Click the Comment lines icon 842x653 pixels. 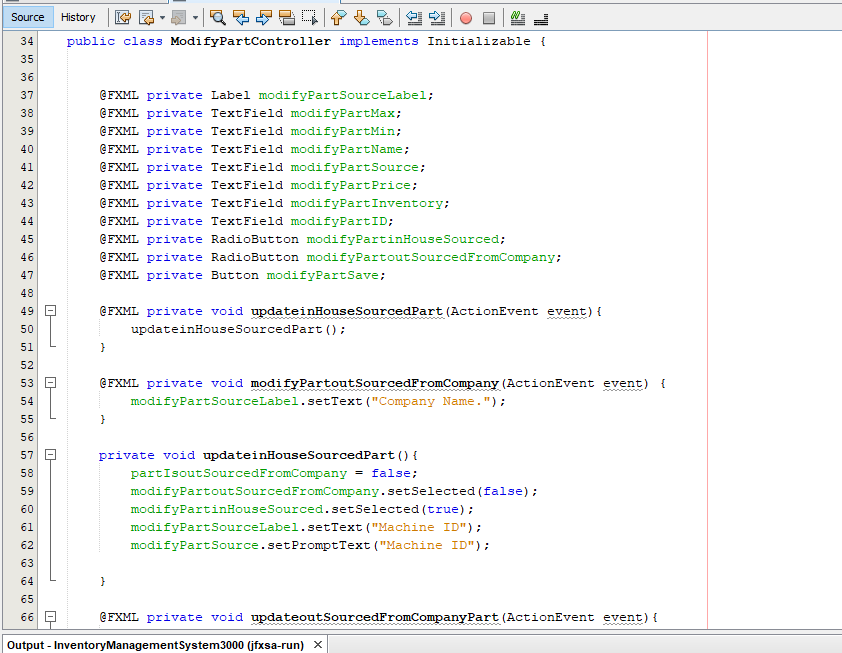pyautogui.click(x=518, y=18)
